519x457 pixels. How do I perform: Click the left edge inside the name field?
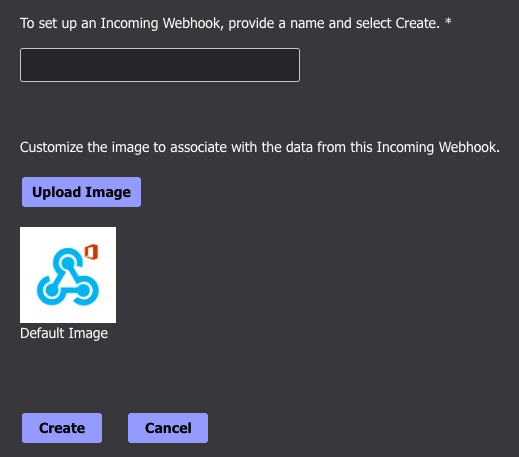tap(27, 65)
